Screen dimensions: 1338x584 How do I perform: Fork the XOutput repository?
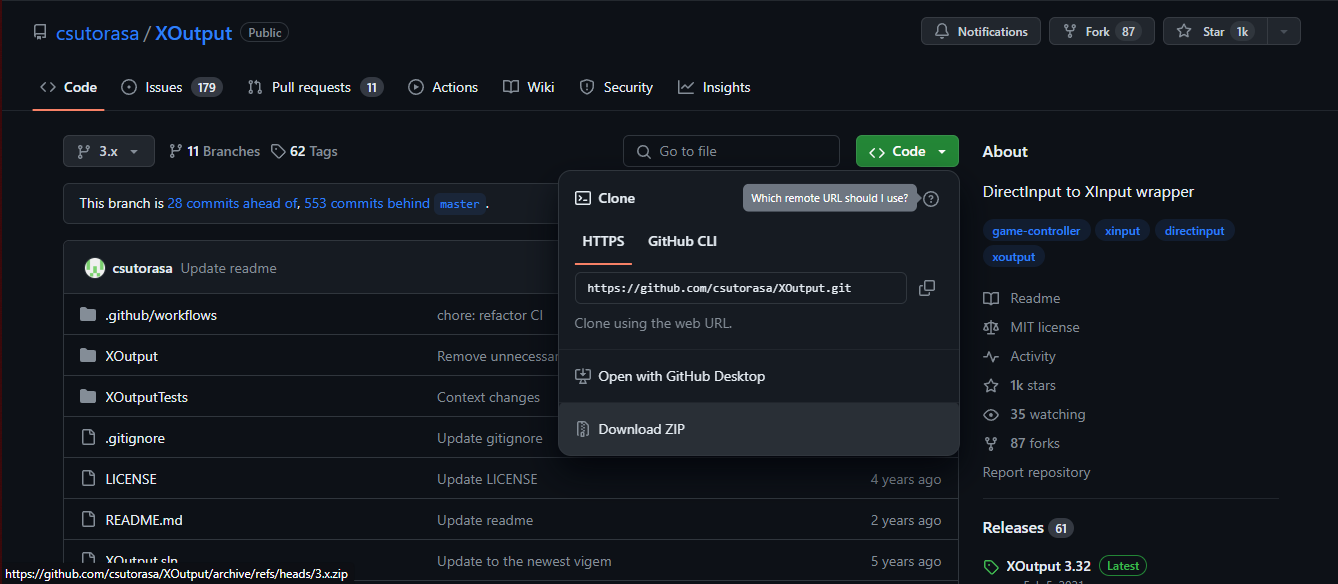coord(1100,32)
